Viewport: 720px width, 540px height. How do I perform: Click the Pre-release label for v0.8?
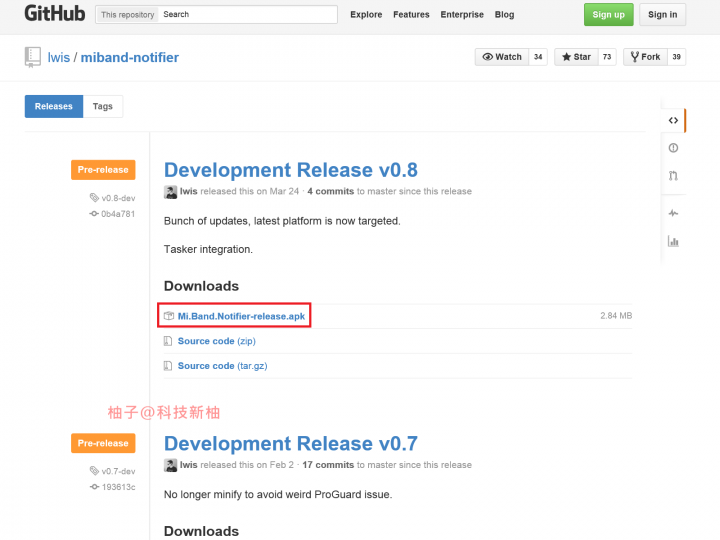point(103,170)
